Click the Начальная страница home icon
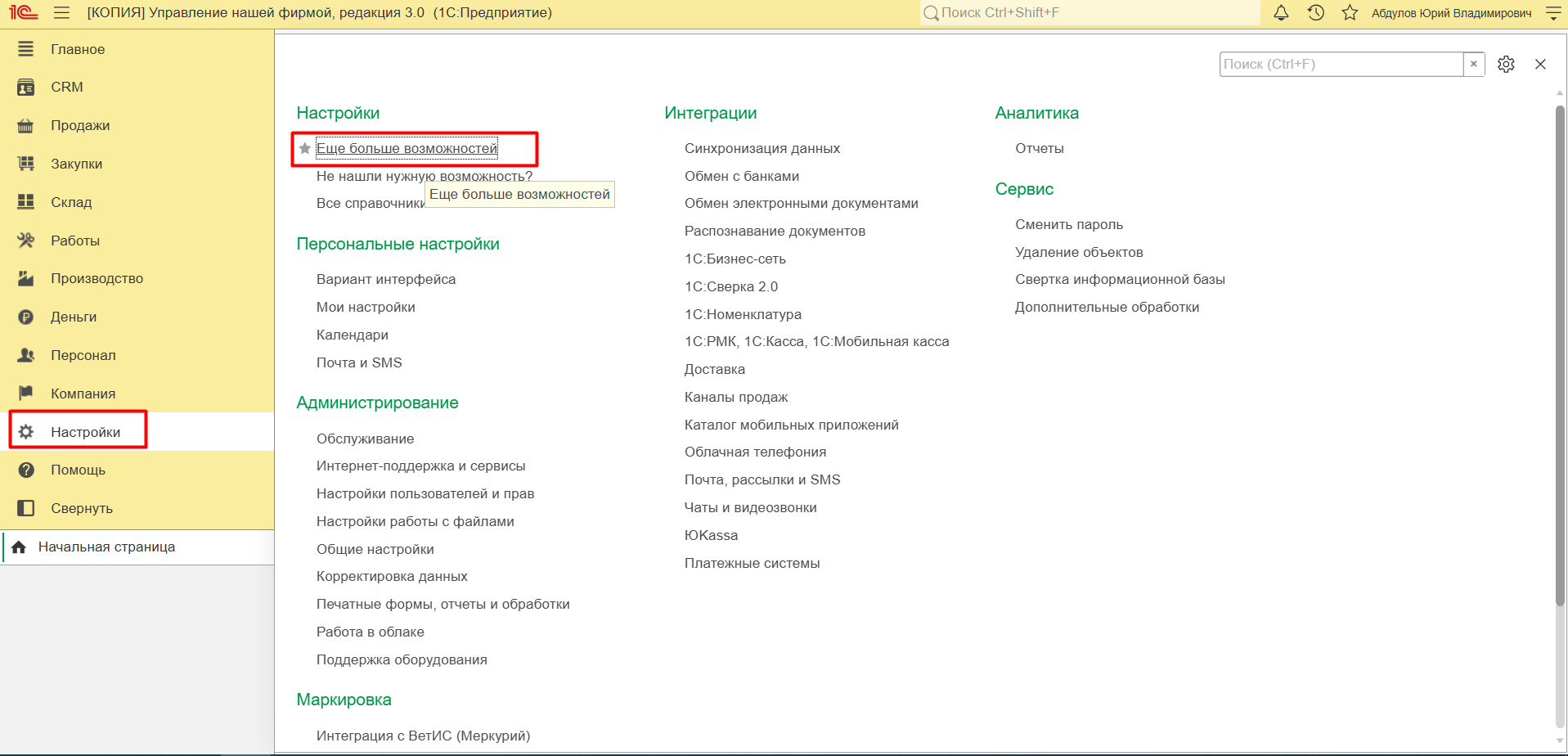1568x756 pixels. [19, 547]
